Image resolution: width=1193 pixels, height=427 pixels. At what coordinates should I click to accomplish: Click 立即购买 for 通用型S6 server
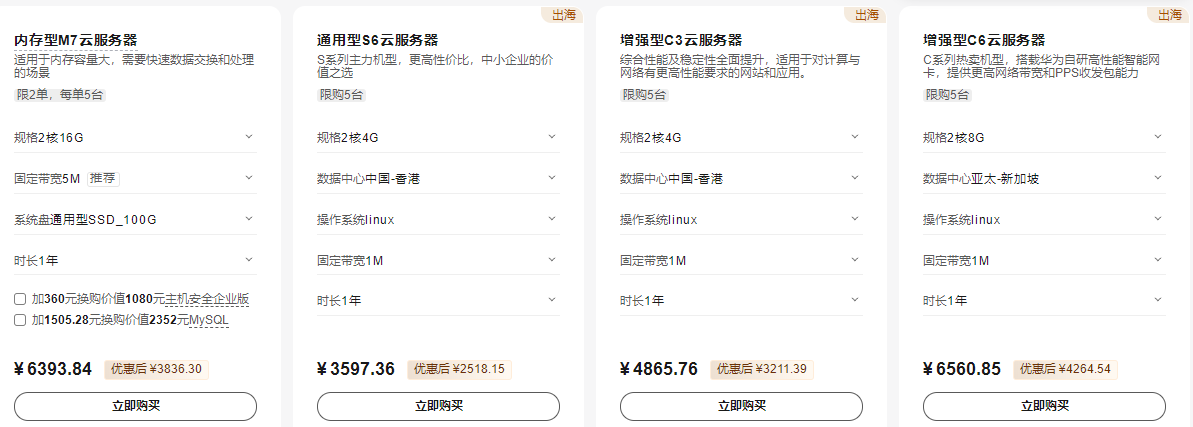coord(438,406)
